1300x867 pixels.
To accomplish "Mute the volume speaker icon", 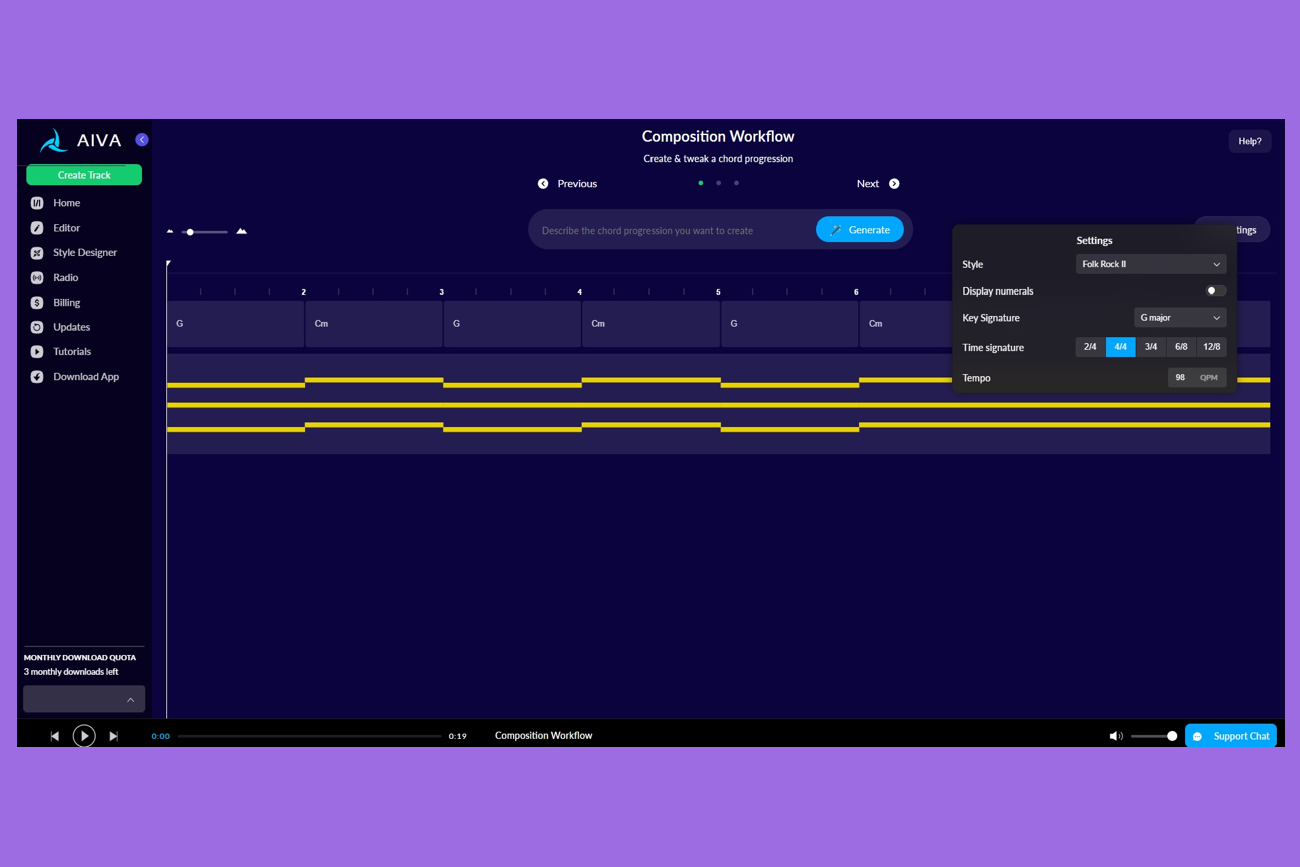I will coord(1115,736).
